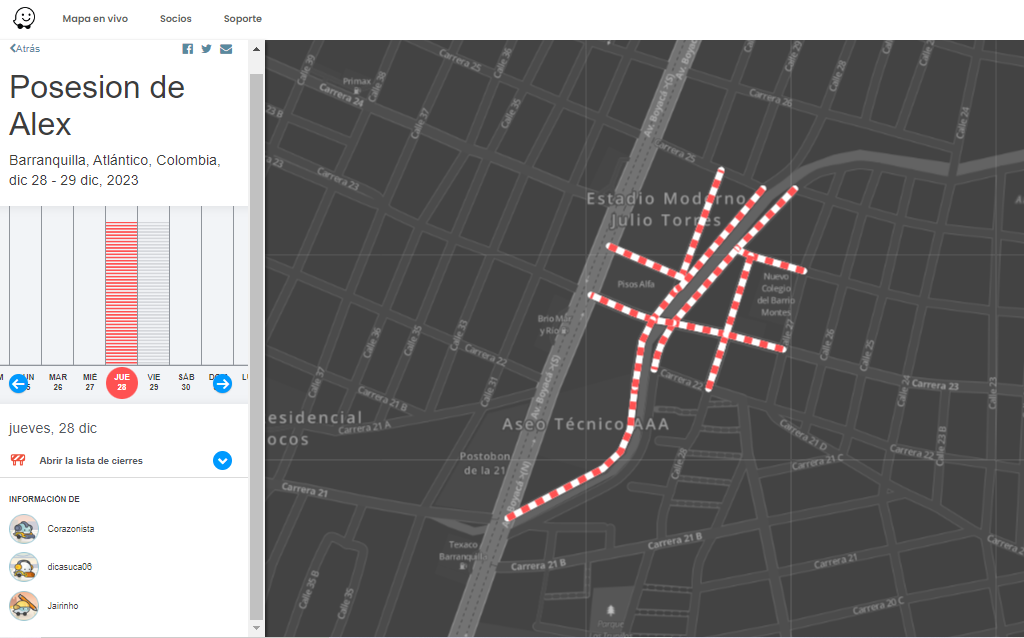Select SÁB 30 in the calendar
Image resolution: width=1024 pixels, height=638 pixels.
tap(186, 382)
